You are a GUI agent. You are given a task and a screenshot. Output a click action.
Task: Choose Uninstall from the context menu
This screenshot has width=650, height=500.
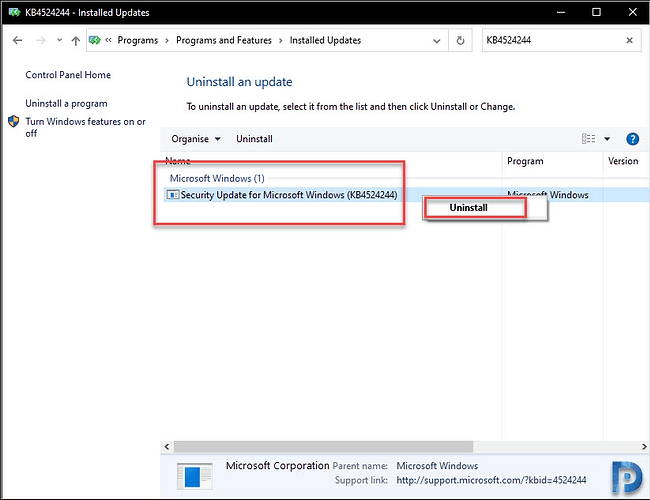pos(469,207)
